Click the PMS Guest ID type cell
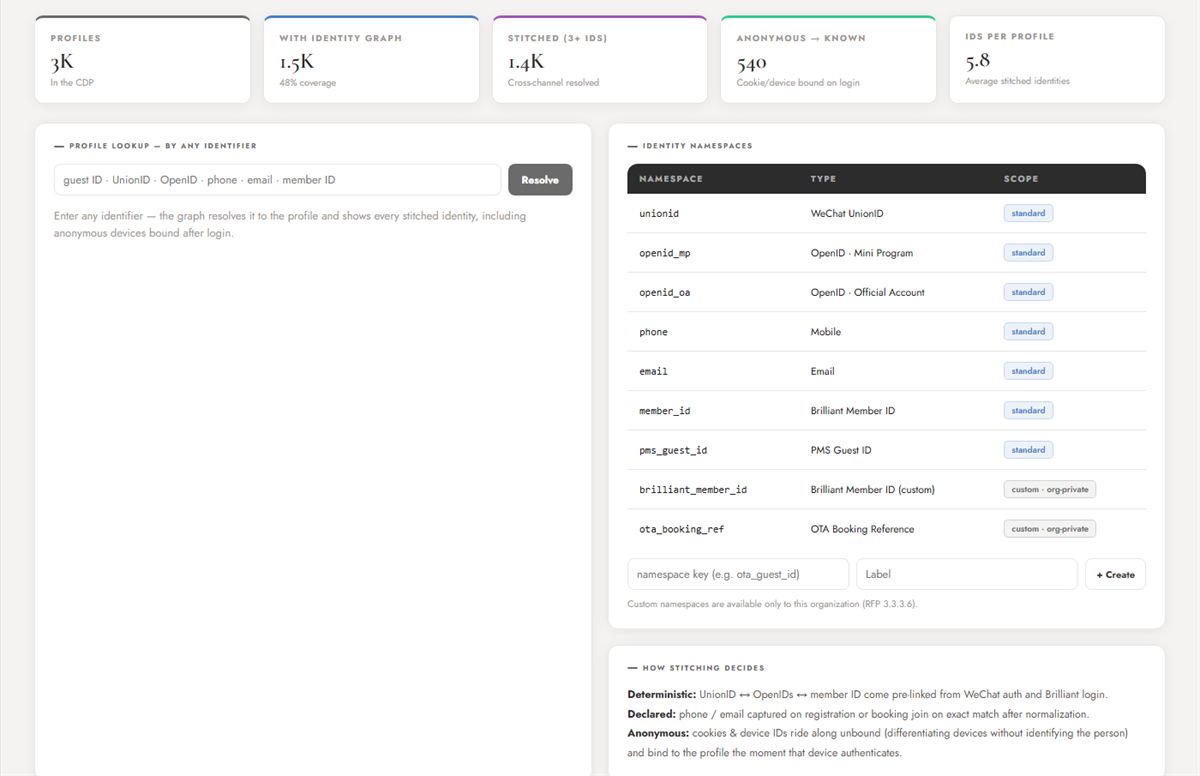 click(x=840, y=450)
